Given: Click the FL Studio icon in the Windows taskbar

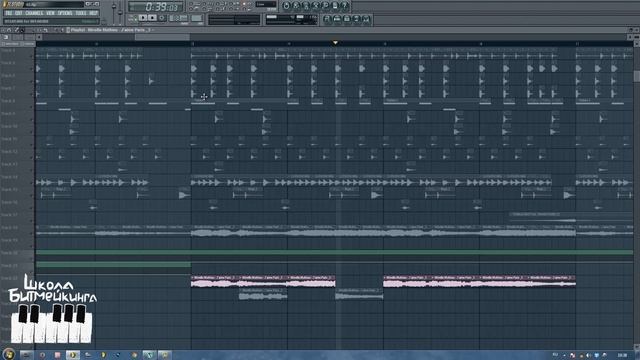Looking at the screenshot, I should [73, 355].
